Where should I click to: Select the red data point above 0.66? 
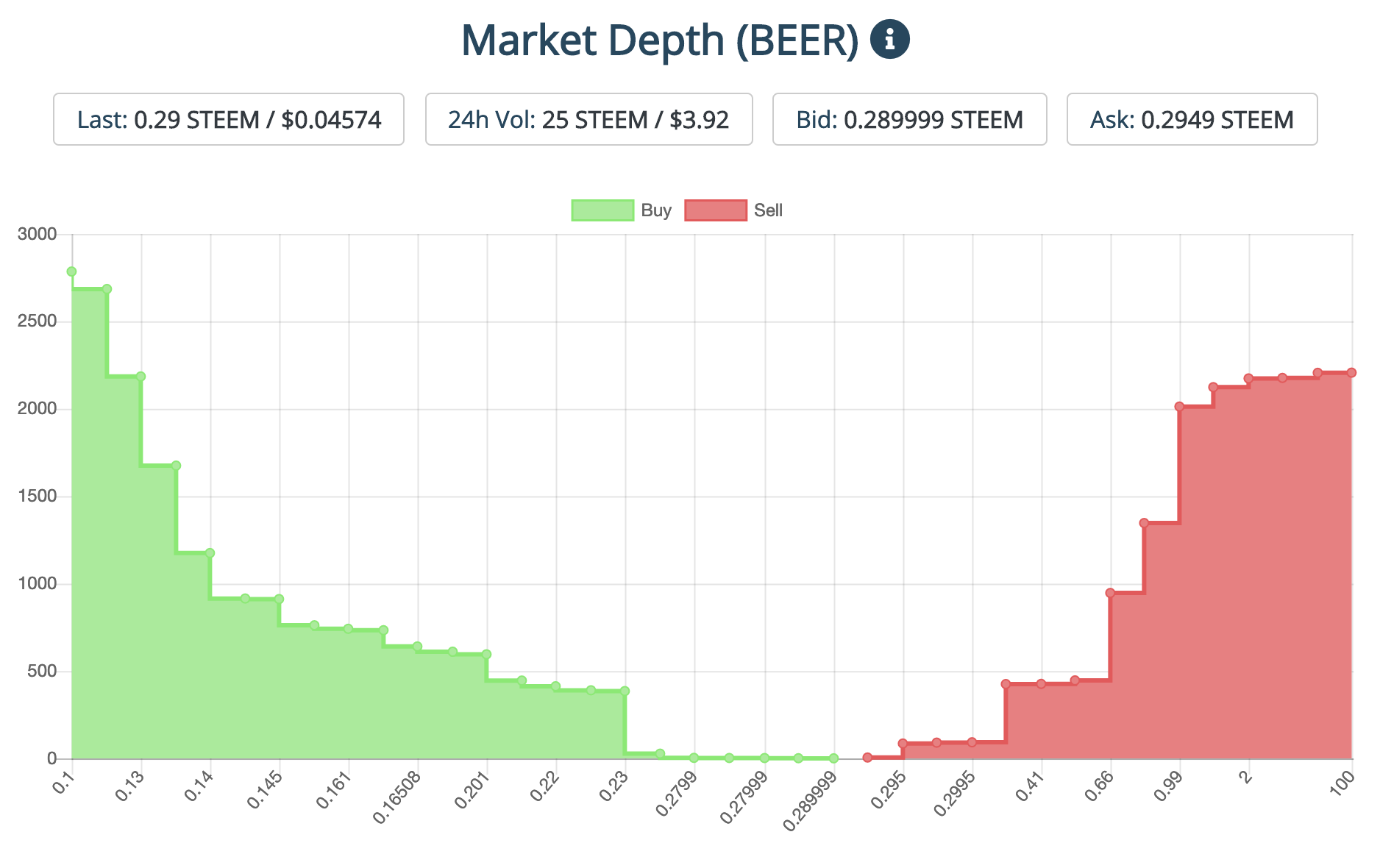tap(1110, 593)
